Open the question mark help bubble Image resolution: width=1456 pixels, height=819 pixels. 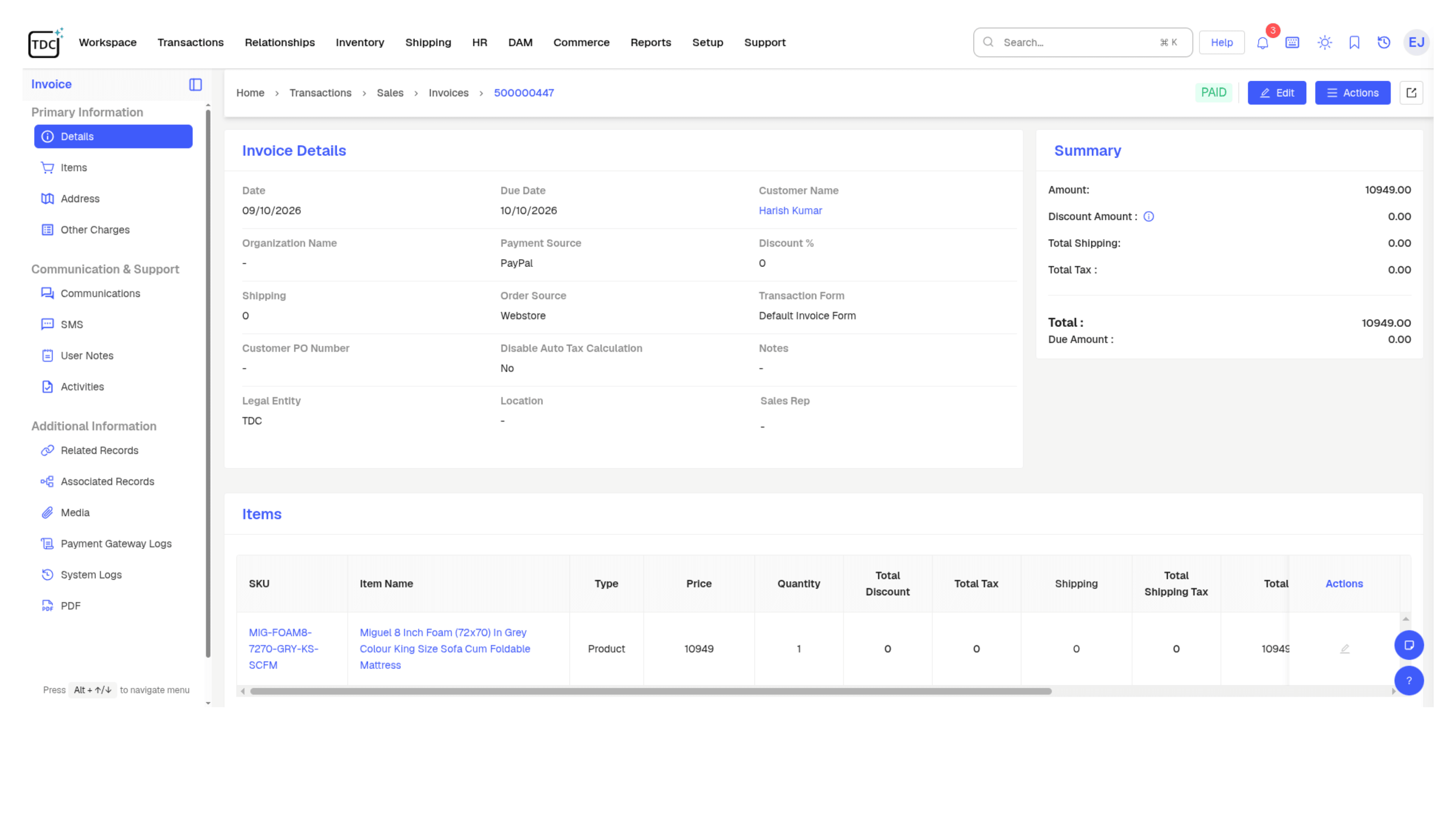[1409, 681]
